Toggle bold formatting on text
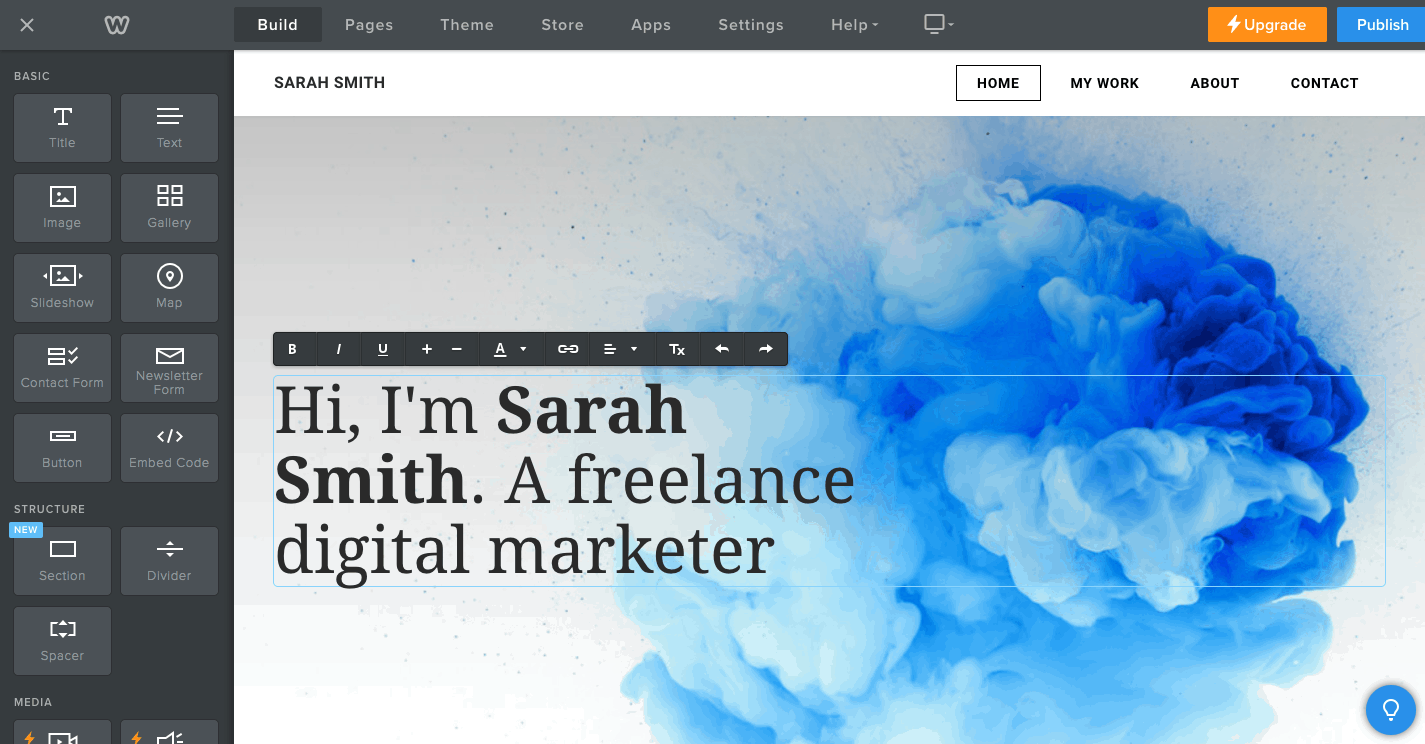The height and width of the screenshot is (744, 1425). click(293, 349)
